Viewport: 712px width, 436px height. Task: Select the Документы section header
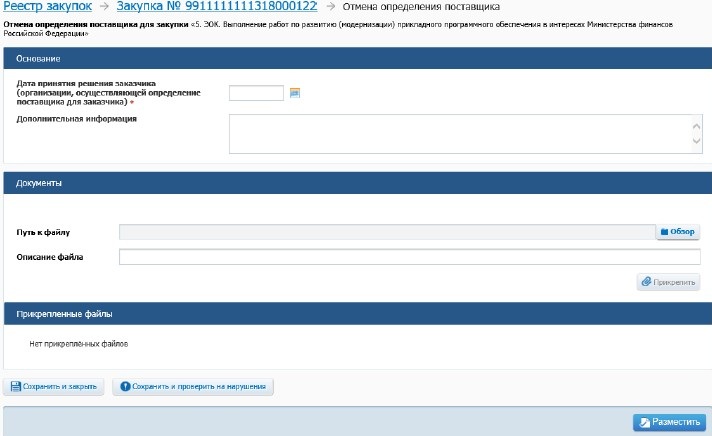pyautogui.click(x=40, y=183)
